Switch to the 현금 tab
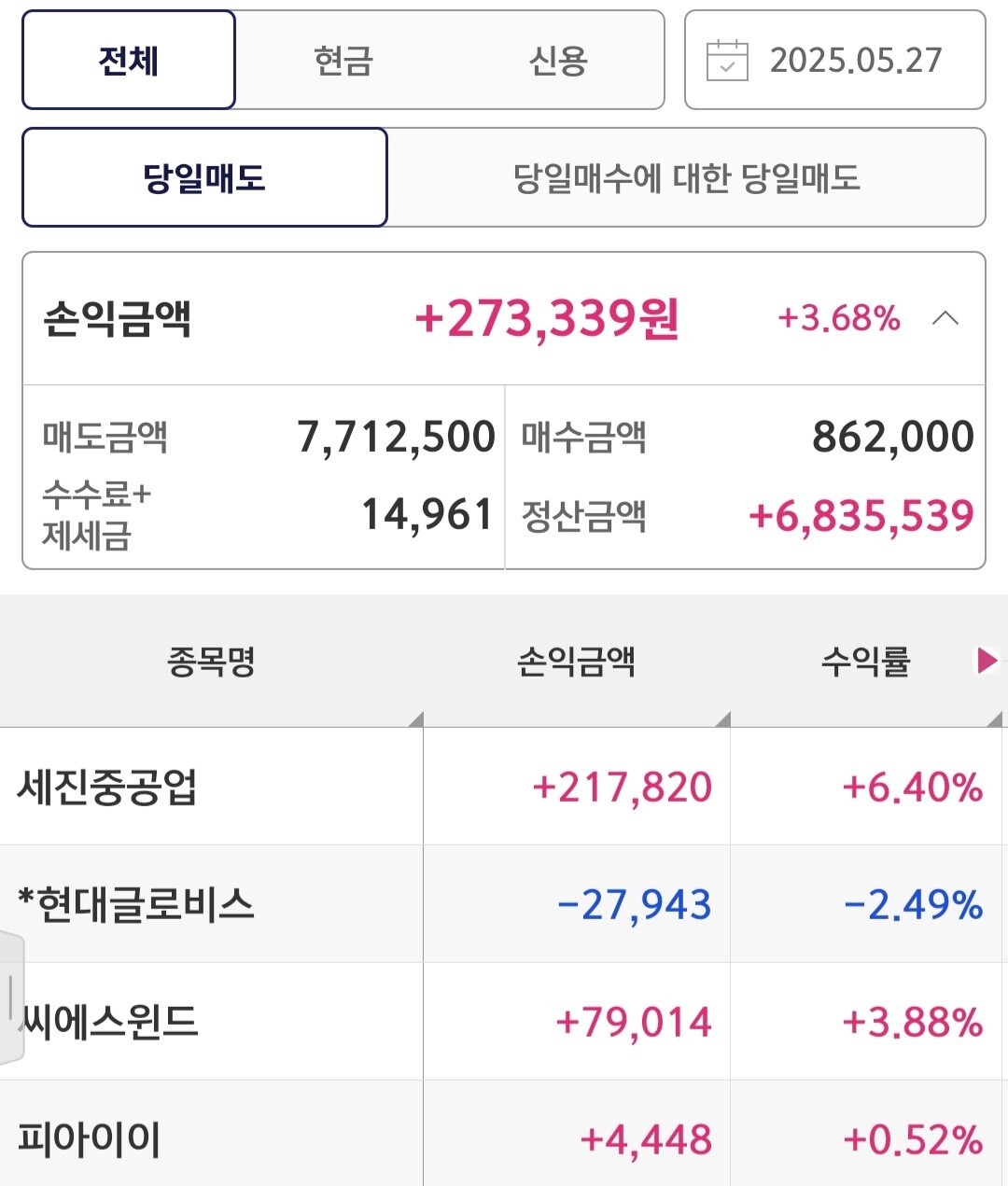This screenshot has height=1186, width=1008. 343,61
